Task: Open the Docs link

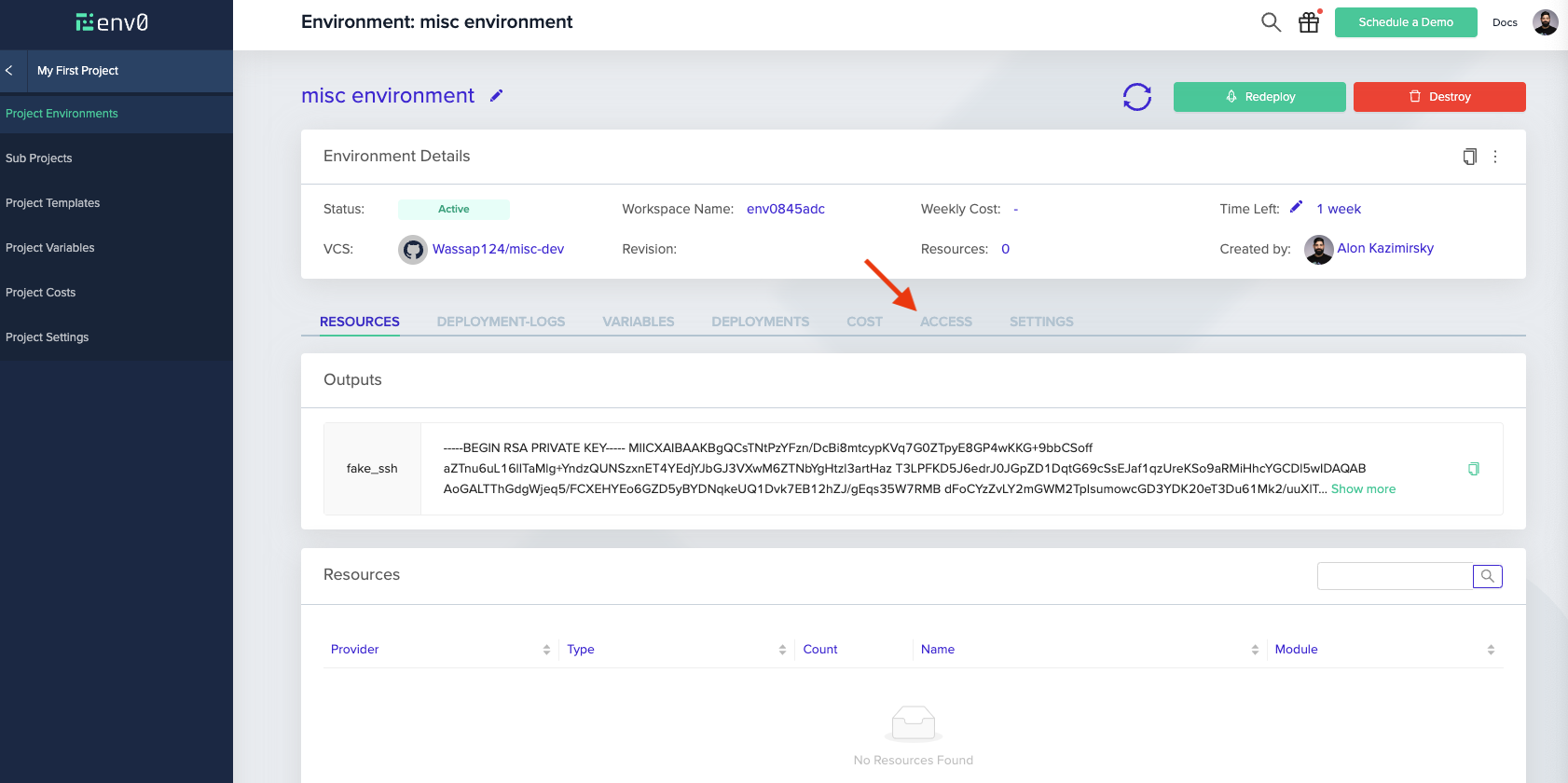Action: (1505, 22)
